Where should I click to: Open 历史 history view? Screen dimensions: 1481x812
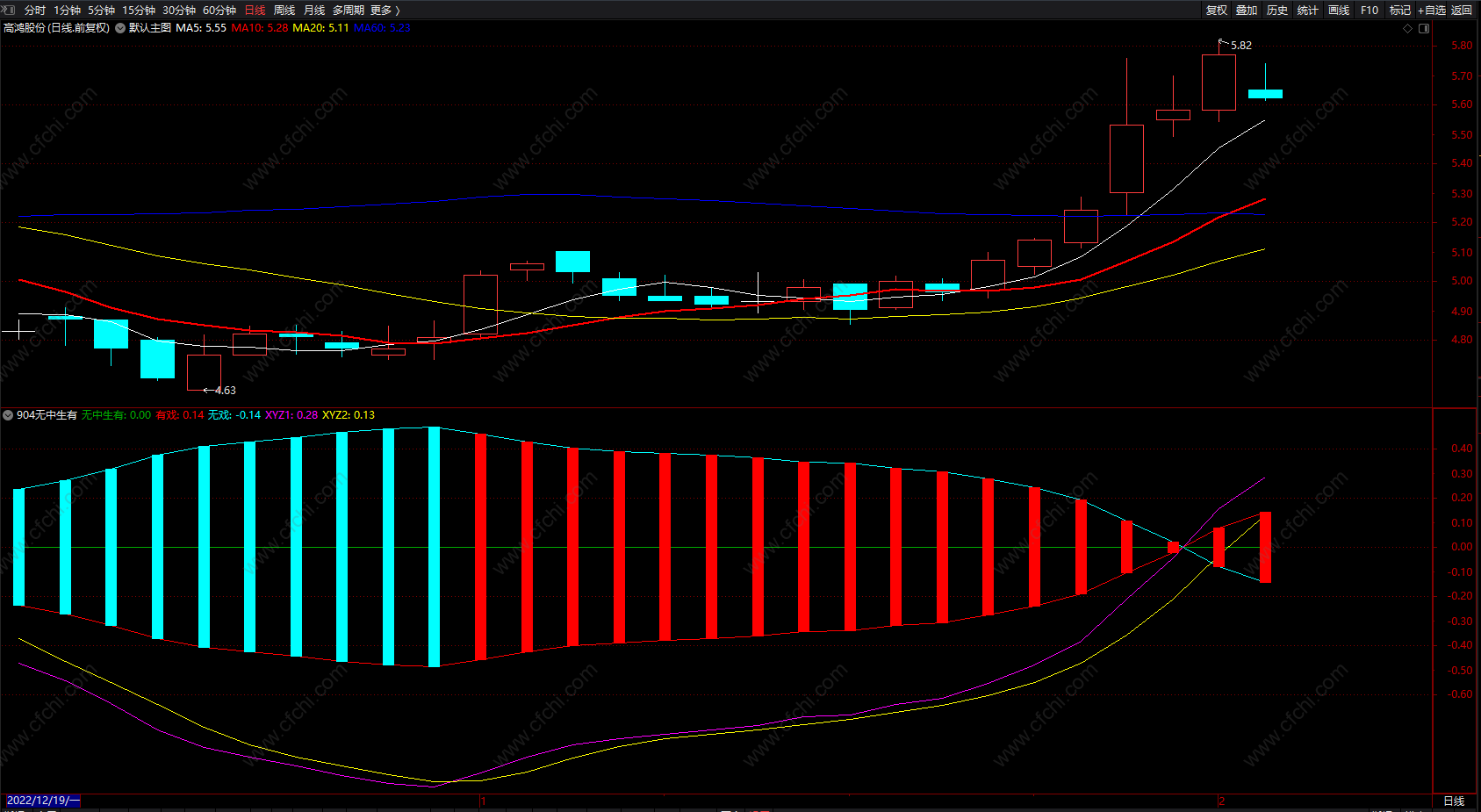tap(1277, 11)
